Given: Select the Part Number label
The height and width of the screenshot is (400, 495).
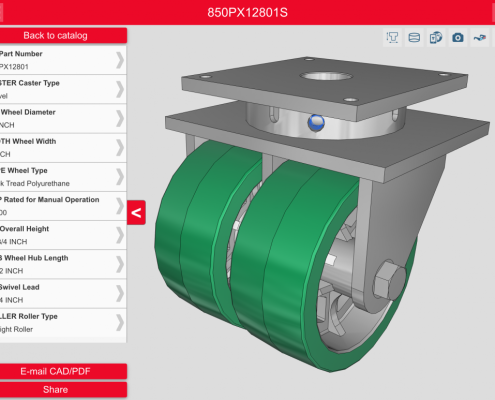Looking at the screenshot, I should point(21,54).
